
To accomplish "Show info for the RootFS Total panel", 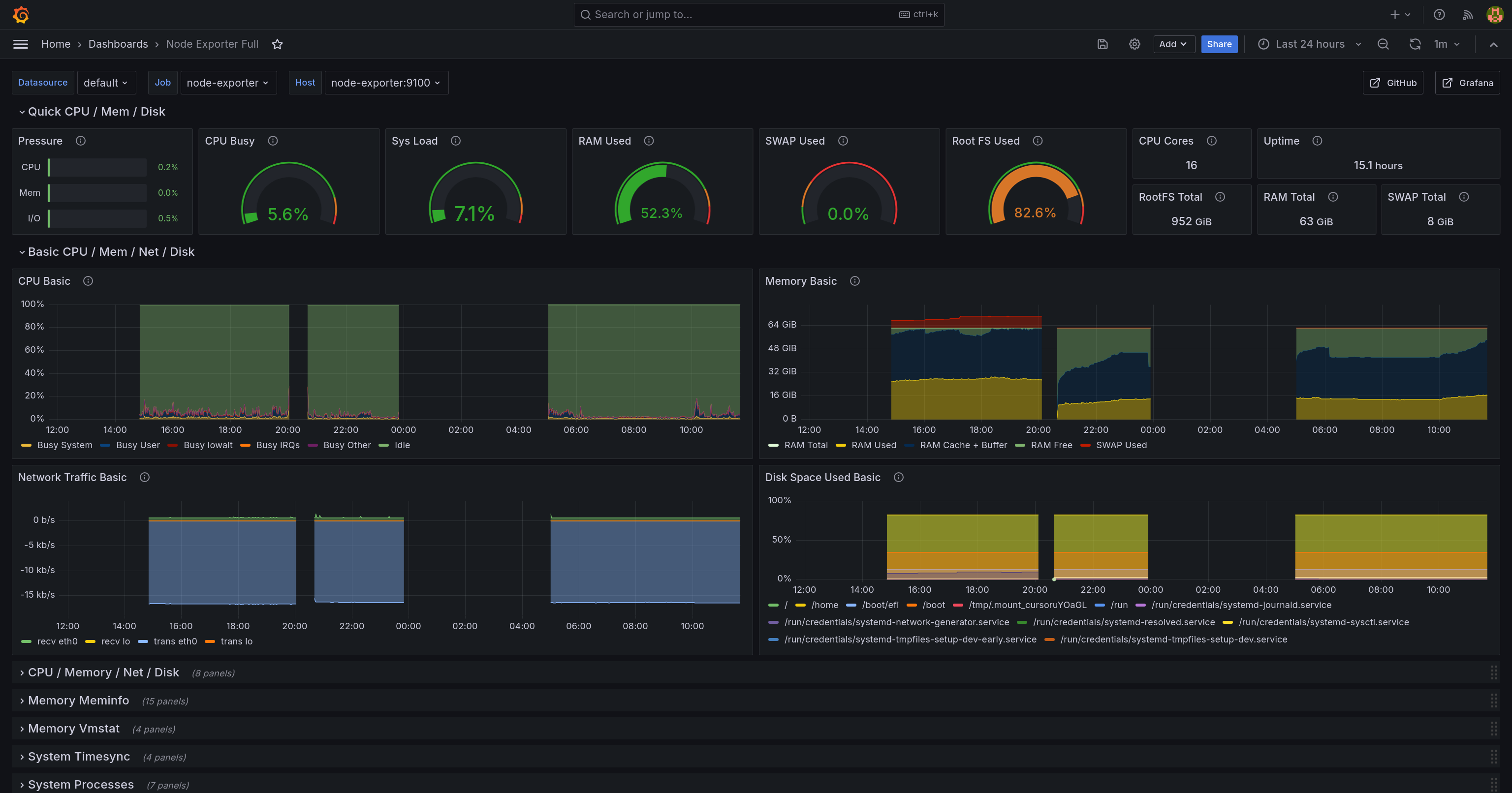I will coord(1220,197).
